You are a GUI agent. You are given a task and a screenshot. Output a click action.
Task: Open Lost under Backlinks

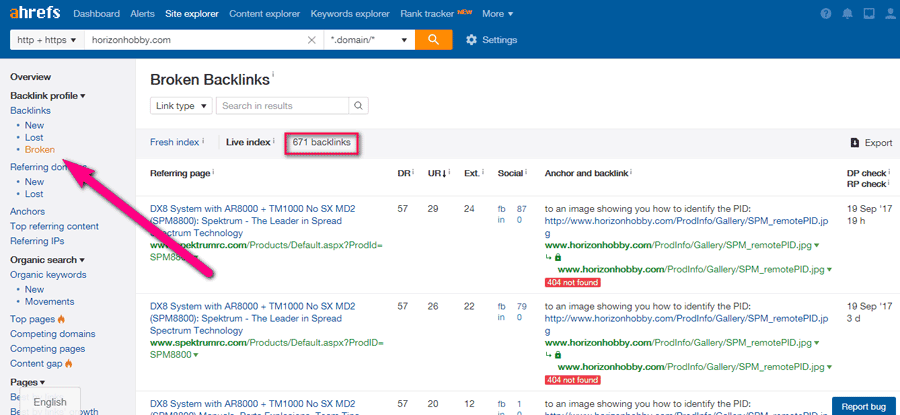(x=34, y=138)
